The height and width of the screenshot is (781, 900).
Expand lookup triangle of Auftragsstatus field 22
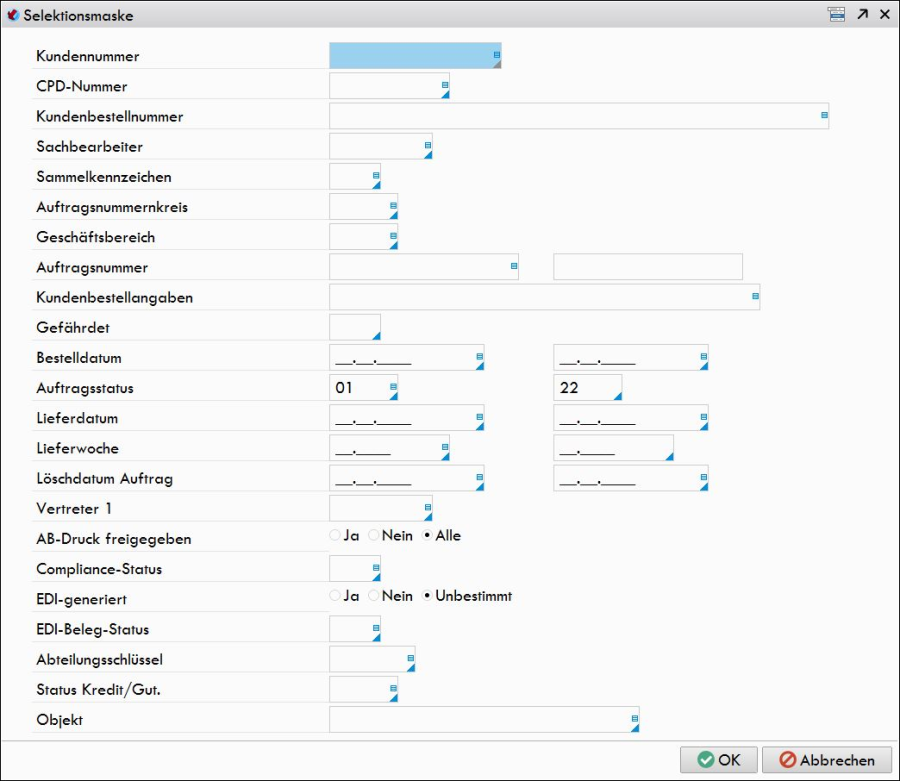618,396
